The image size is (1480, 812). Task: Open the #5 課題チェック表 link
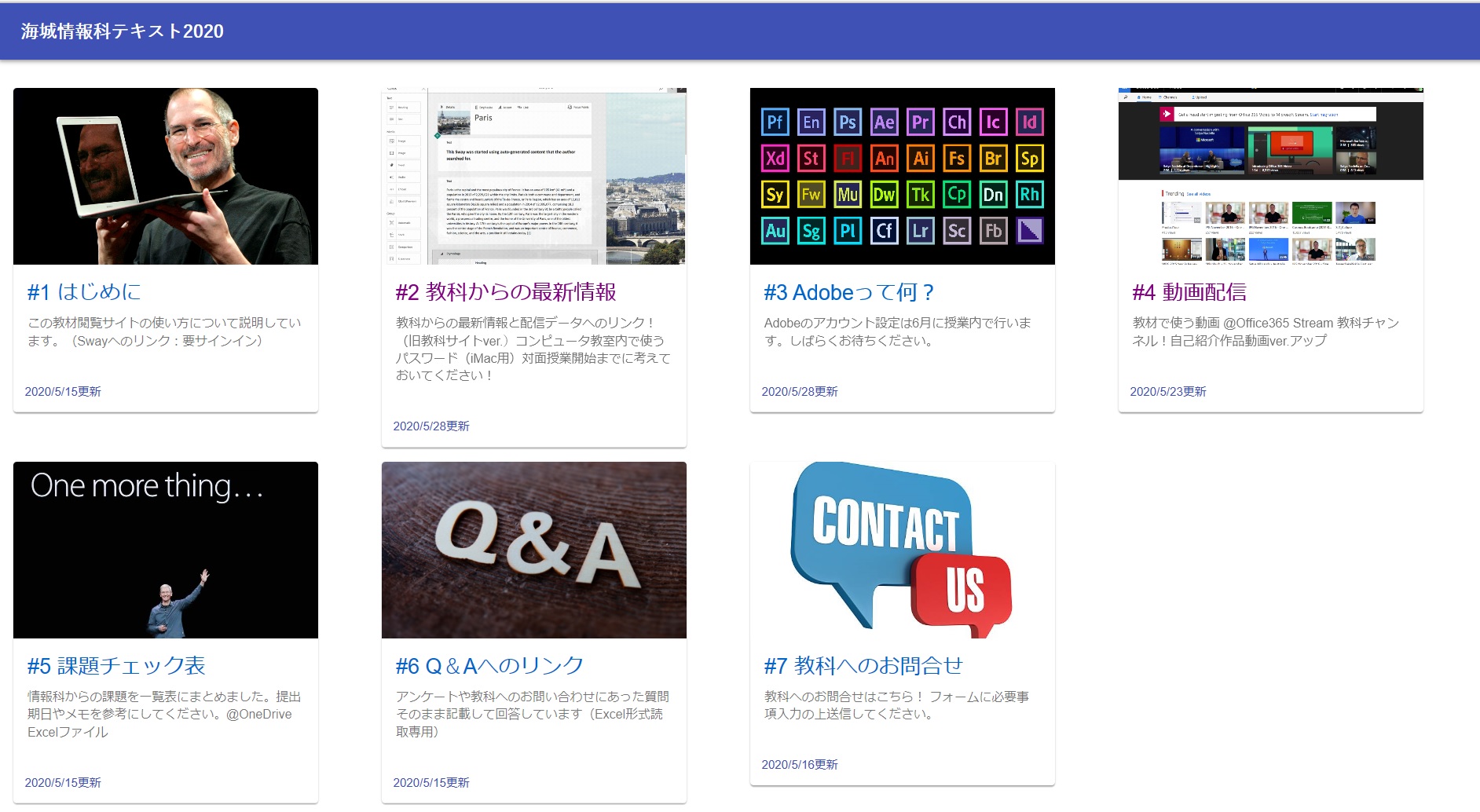coord(116,666)
